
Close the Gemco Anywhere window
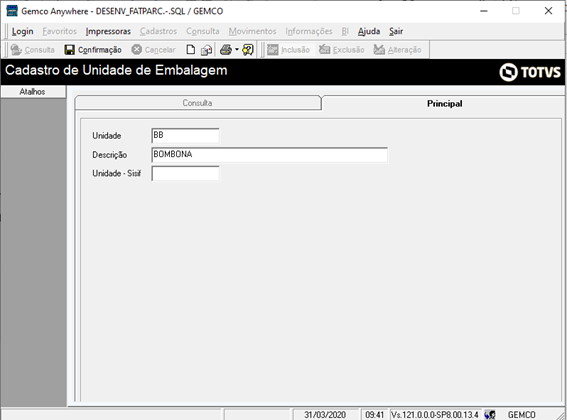548,11
